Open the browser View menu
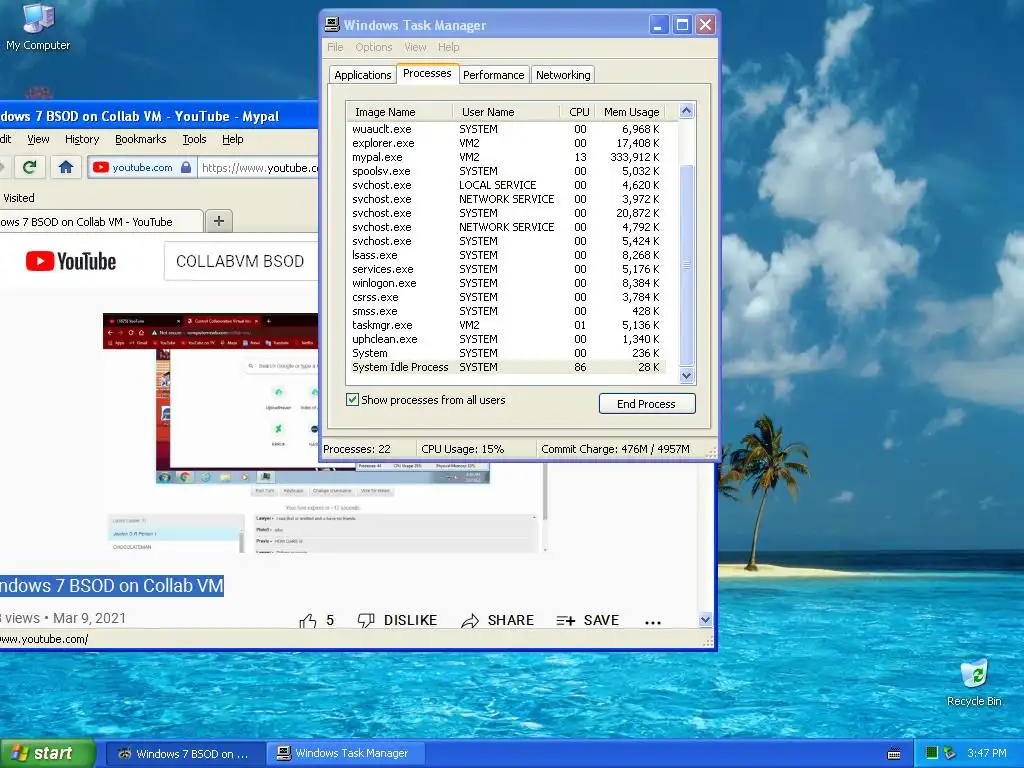The height and width of the screenshot is (768, 1024). pos(38,139)
